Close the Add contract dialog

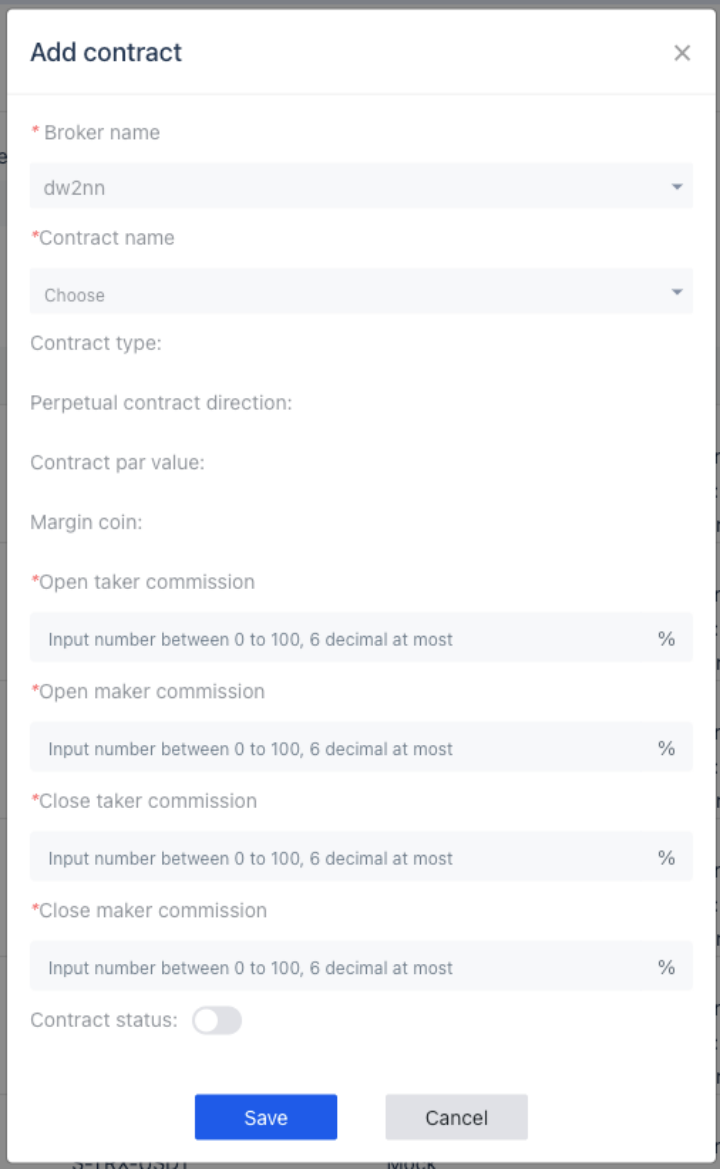[681, 53]
